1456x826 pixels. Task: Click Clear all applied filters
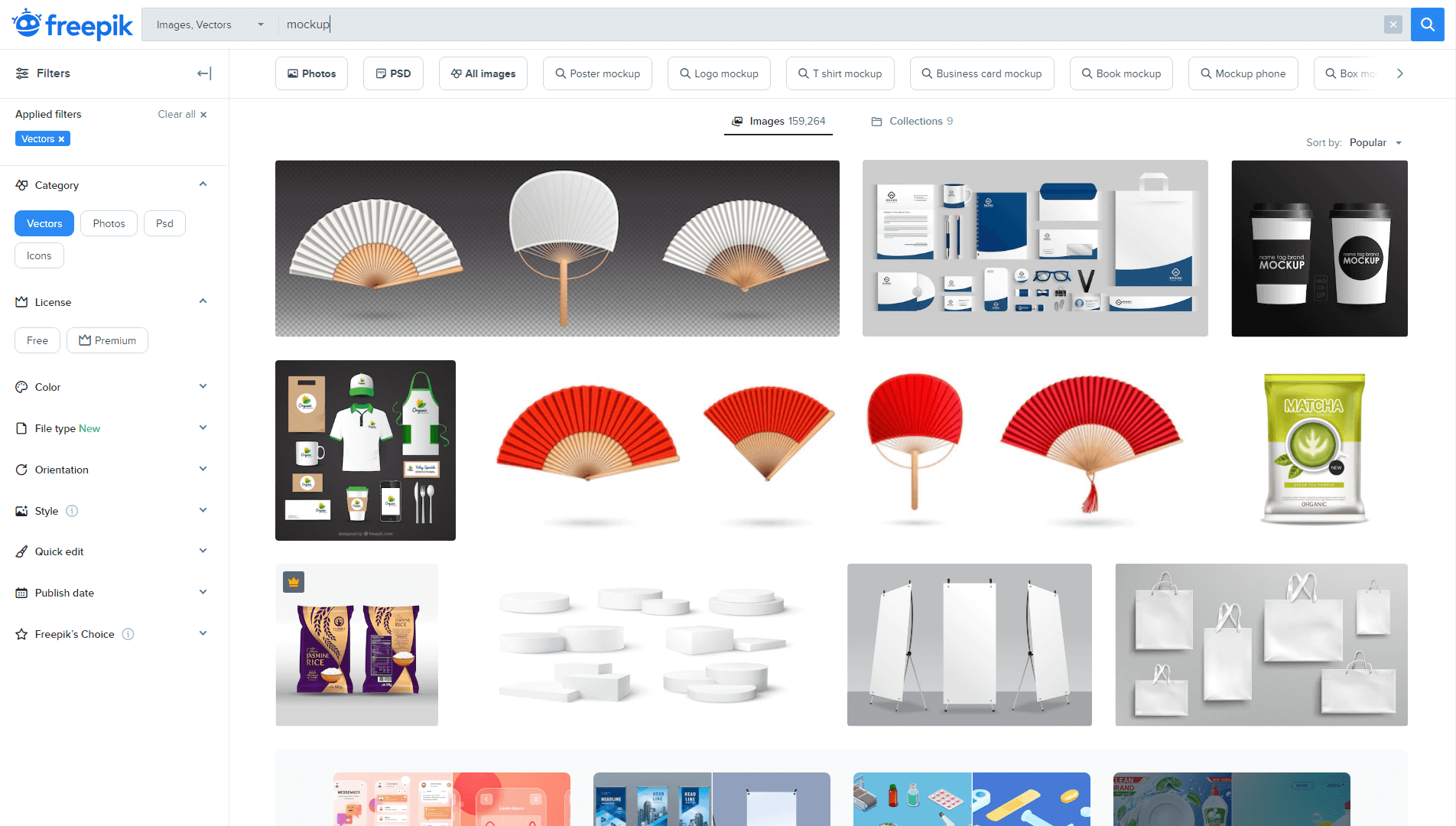coord(182,115)
